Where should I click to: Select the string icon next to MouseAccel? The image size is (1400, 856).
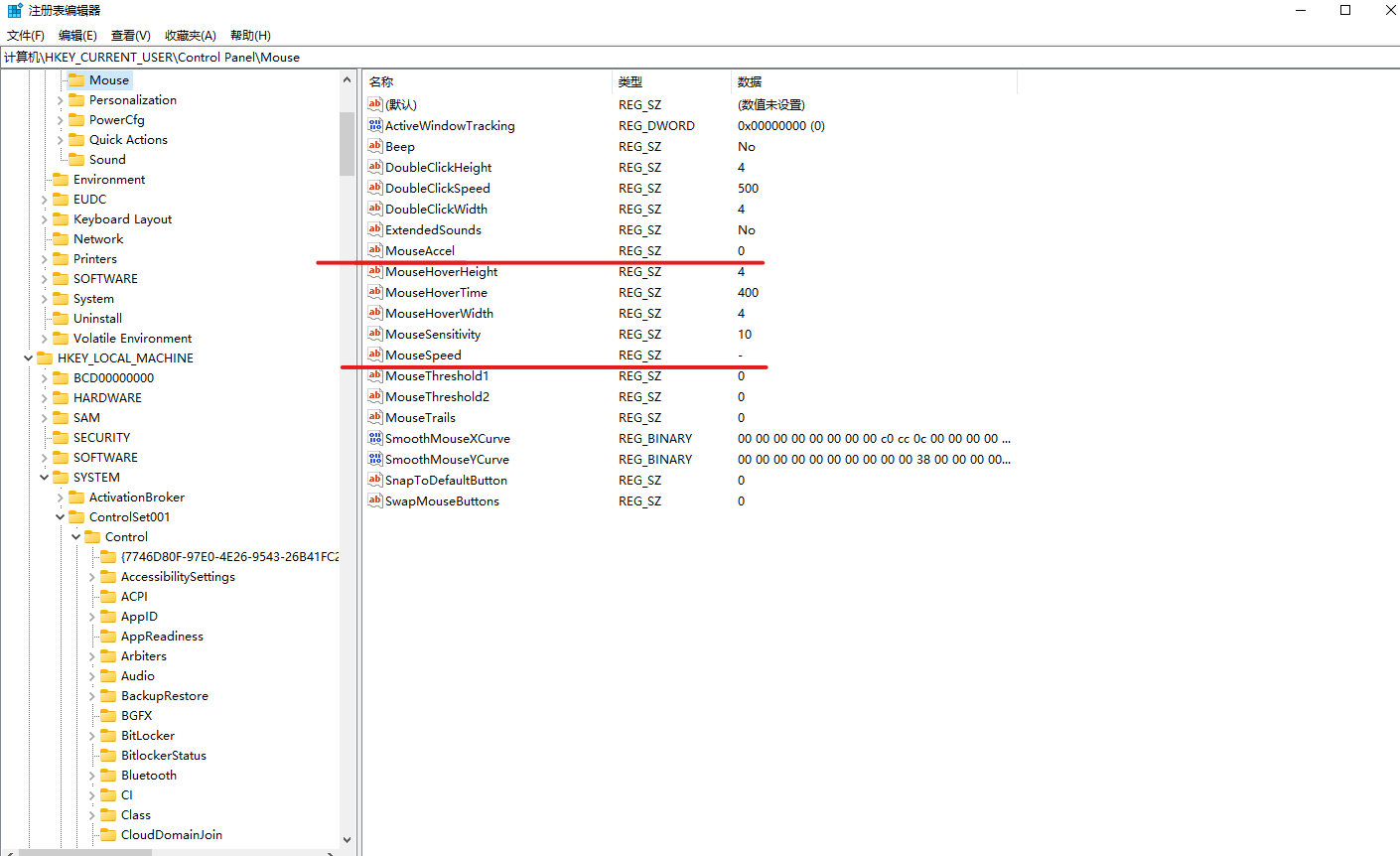pos(374,250)
